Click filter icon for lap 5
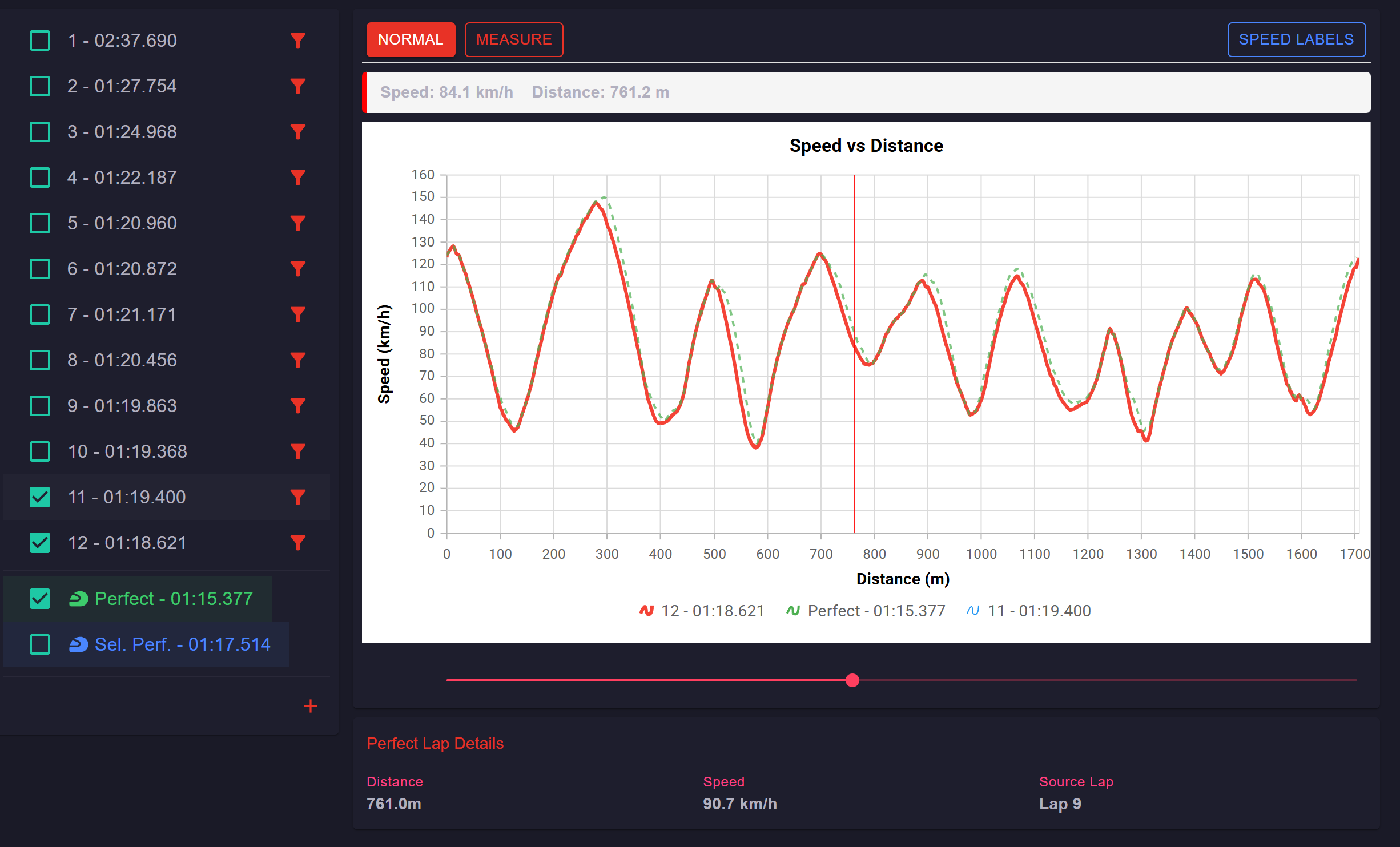The width and height of the screenshot is (1400, 847). (x=297, y=223)
